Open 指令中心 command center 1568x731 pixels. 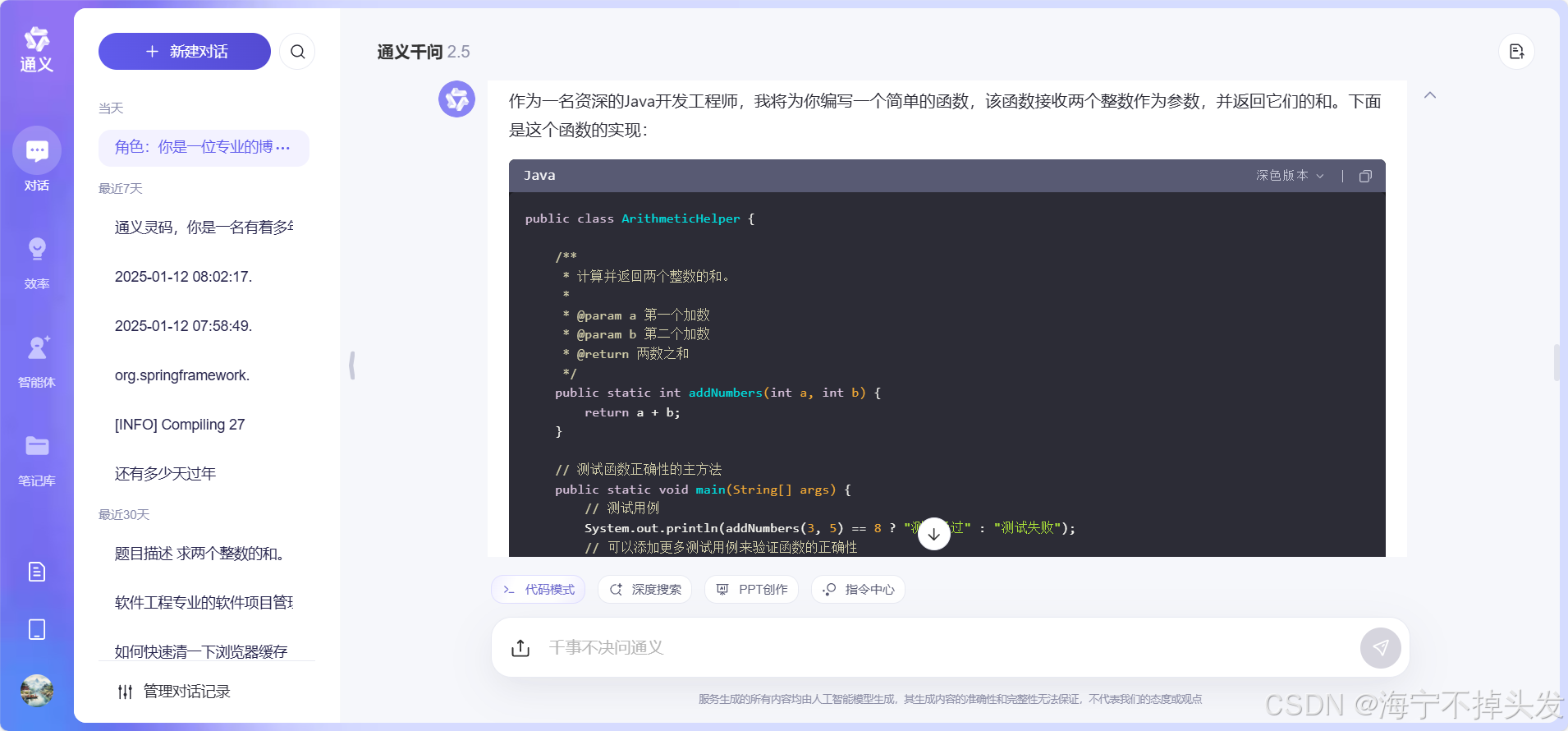(x=858, y=590)
